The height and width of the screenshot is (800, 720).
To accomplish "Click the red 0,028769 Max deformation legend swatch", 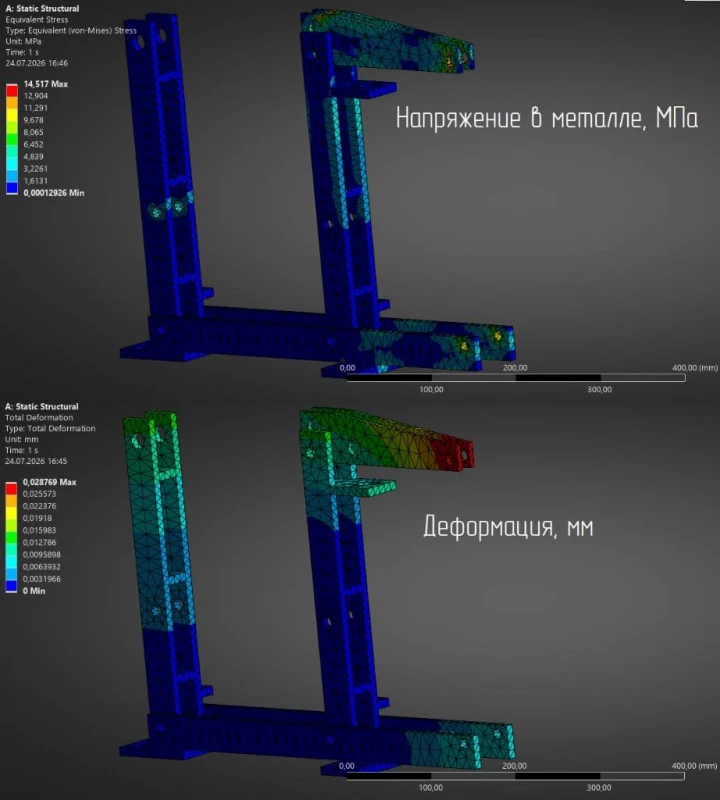I will coord(11,488).
